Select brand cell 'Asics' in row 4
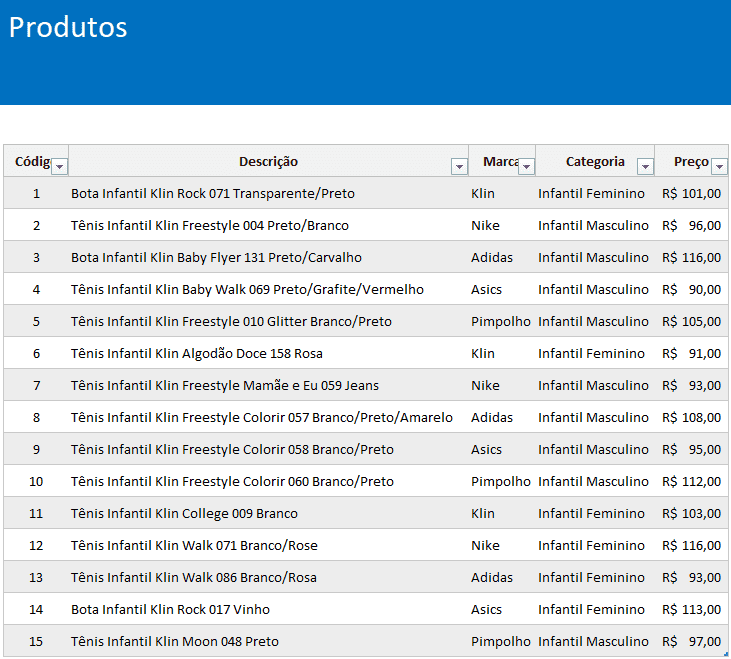This screenshot has width=731, height=659. (502, 289)
